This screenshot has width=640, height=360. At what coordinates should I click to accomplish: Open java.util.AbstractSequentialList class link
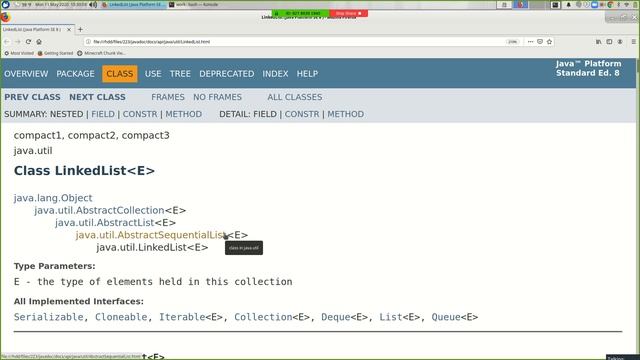[151, 235]
